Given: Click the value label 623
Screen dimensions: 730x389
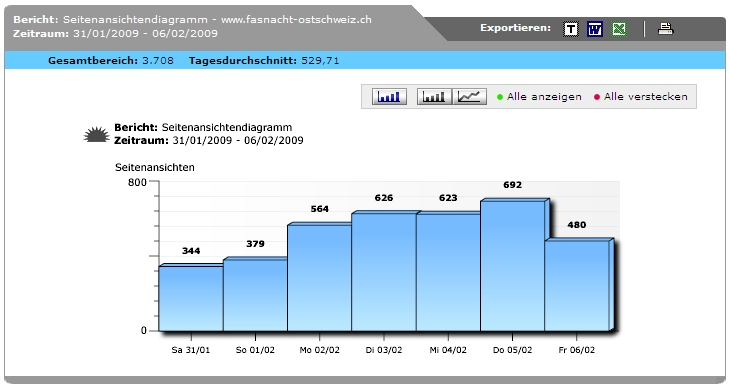Looking at the screenshot, I should 448,198.
